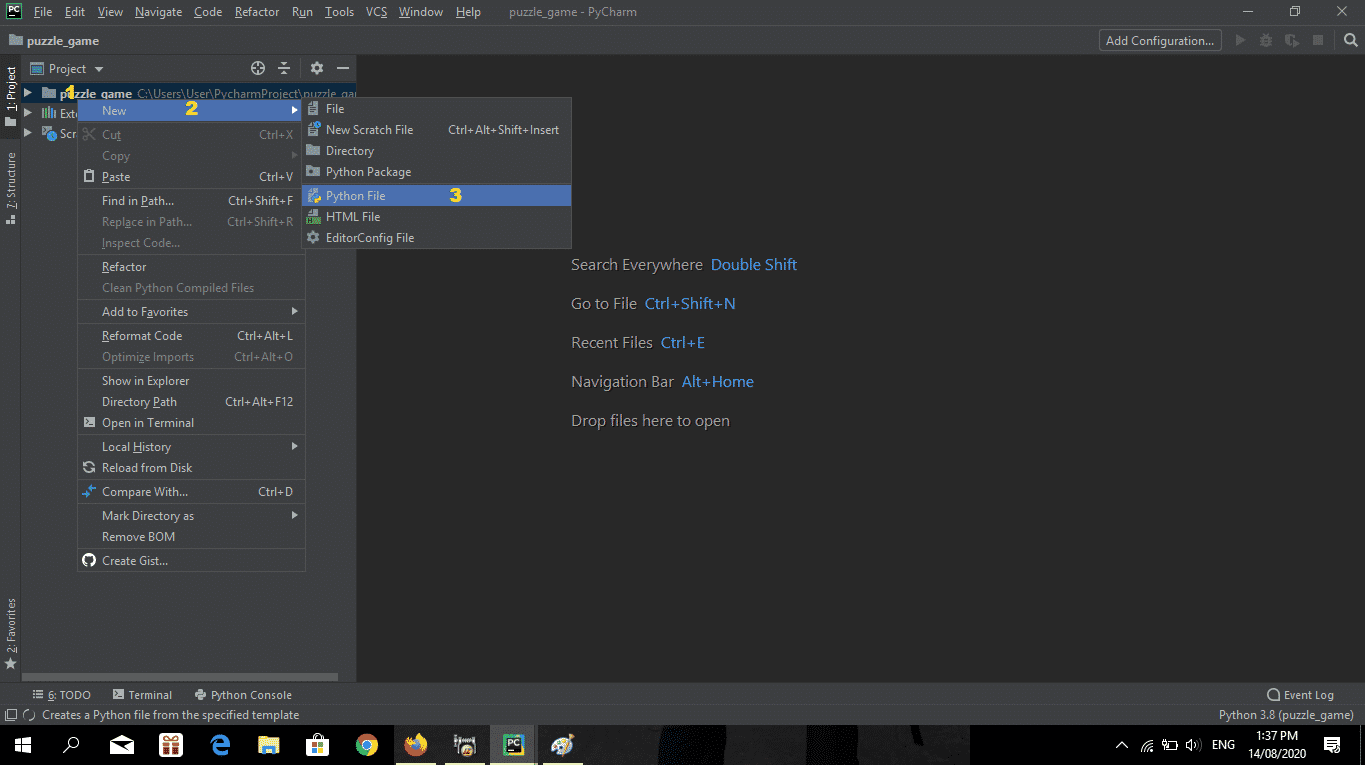The height and width of the screenshot is (765, 1367).
Task: Expand the External Libraries node
Action: point(29,112)
